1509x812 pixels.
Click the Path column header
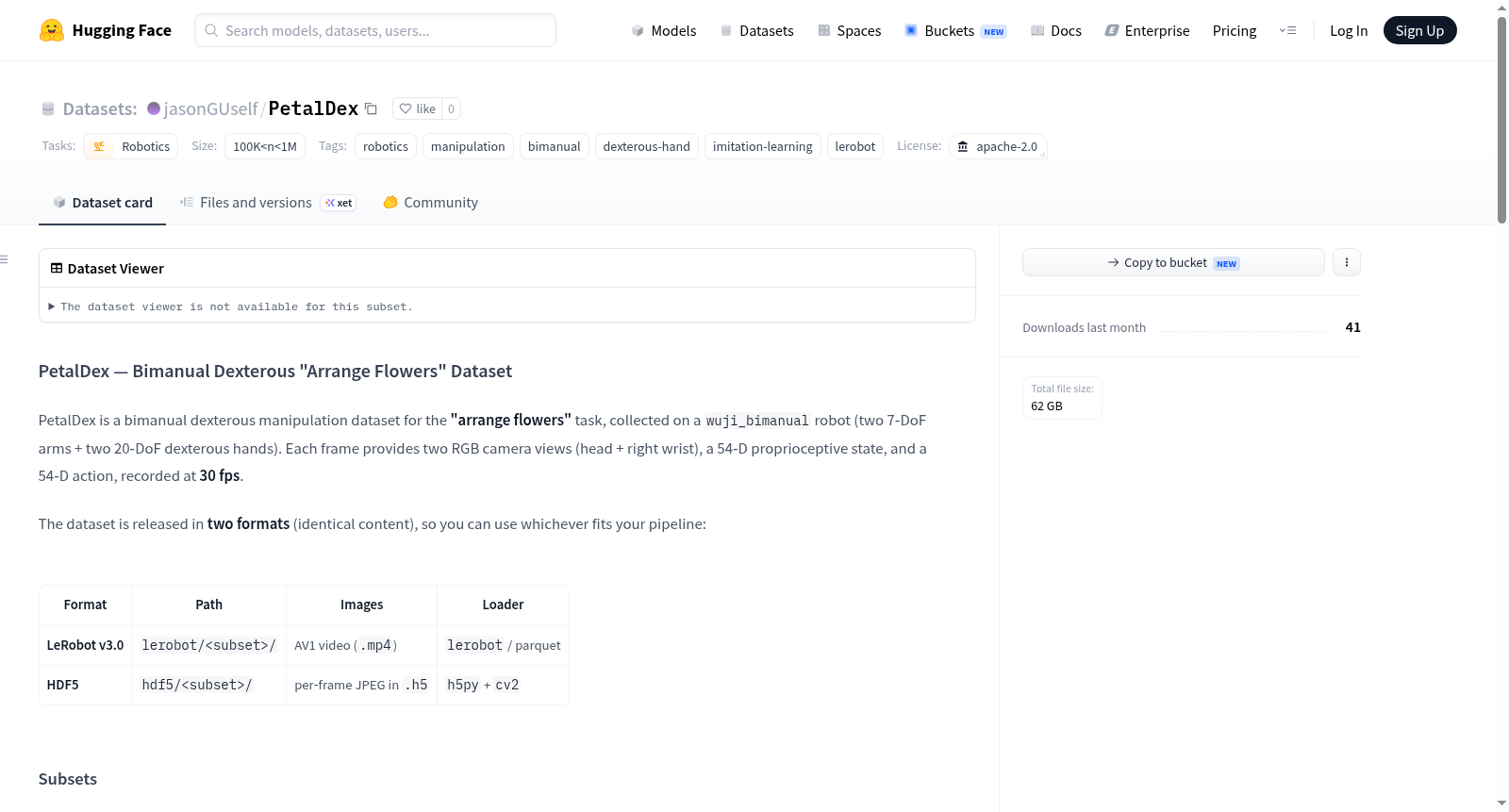point(209,605)
